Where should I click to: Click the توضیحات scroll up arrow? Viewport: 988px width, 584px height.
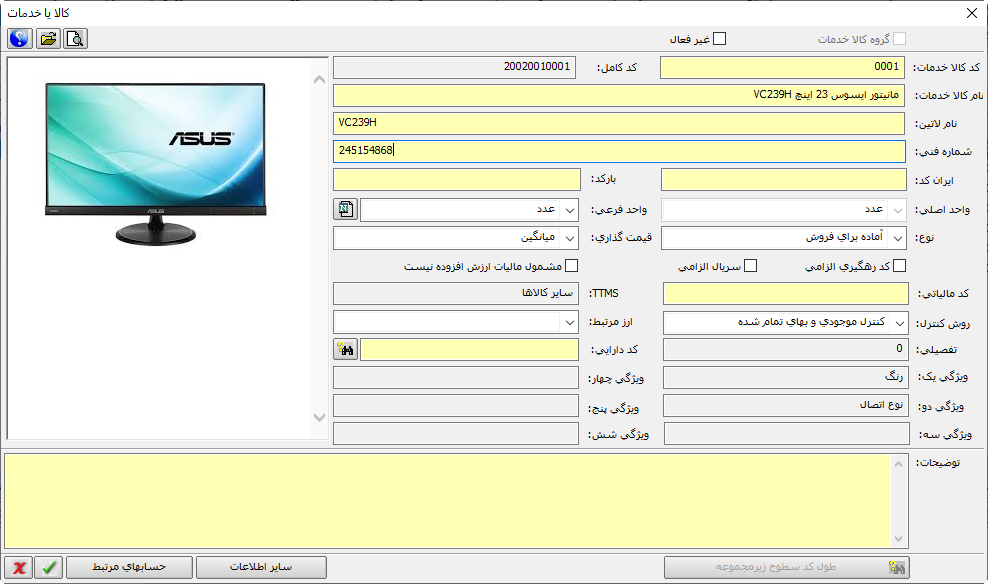point(899,464)
